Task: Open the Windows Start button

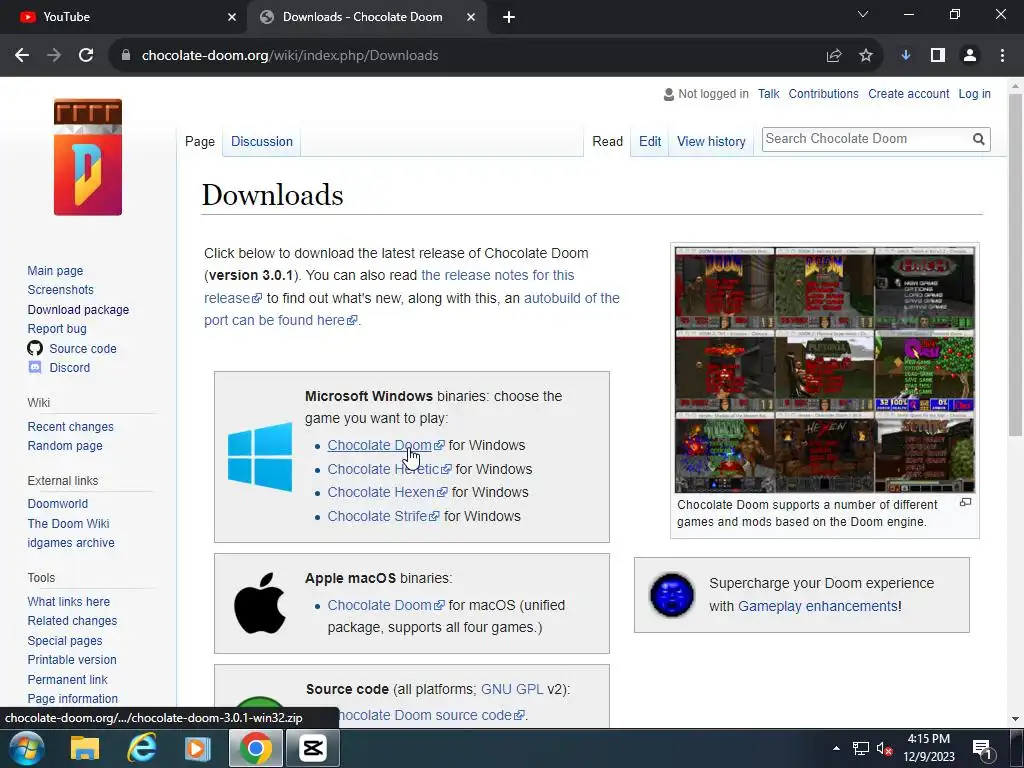Action: point(27,748)
